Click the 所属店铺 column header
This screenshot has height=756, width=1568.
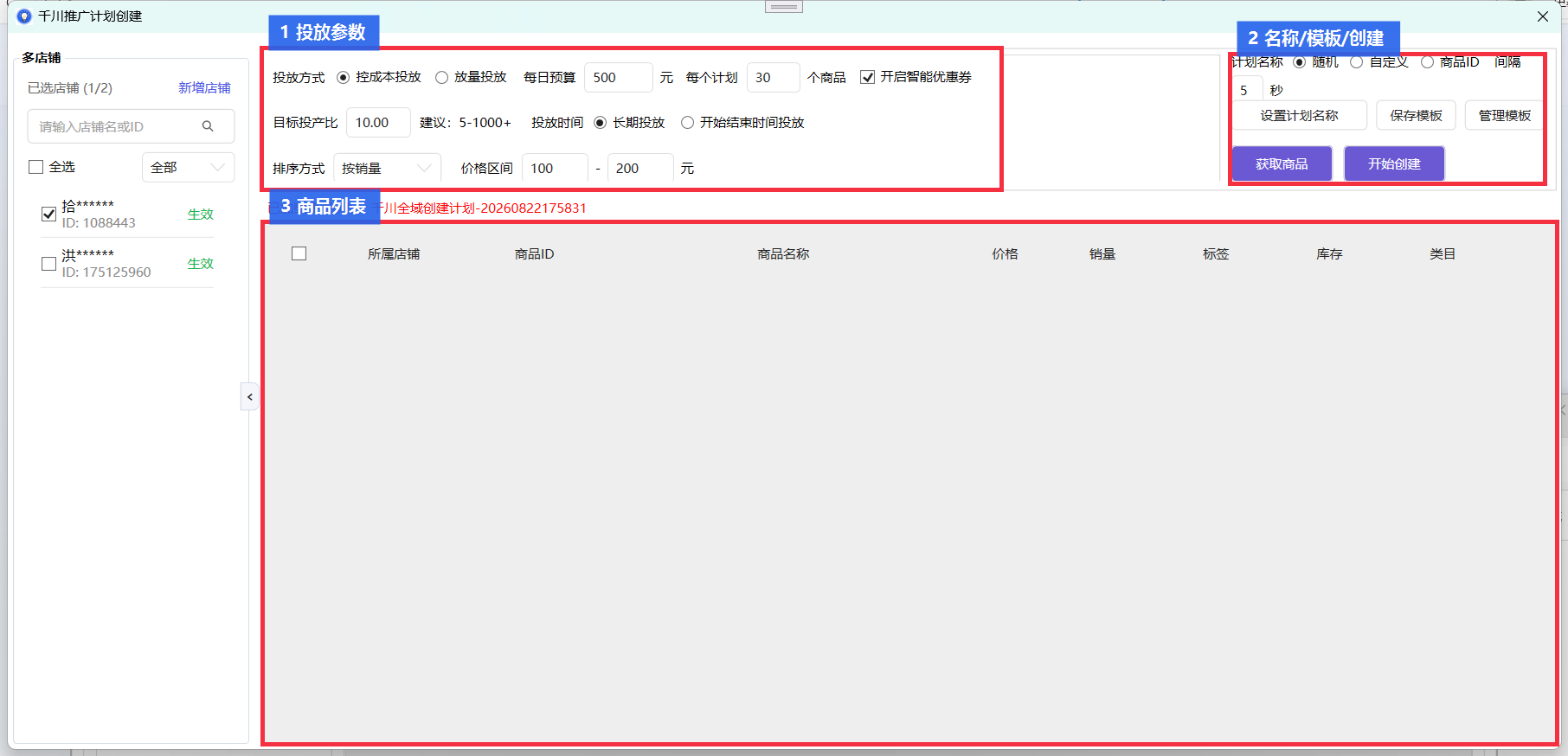pyautogui.click(x=394, y=254)
